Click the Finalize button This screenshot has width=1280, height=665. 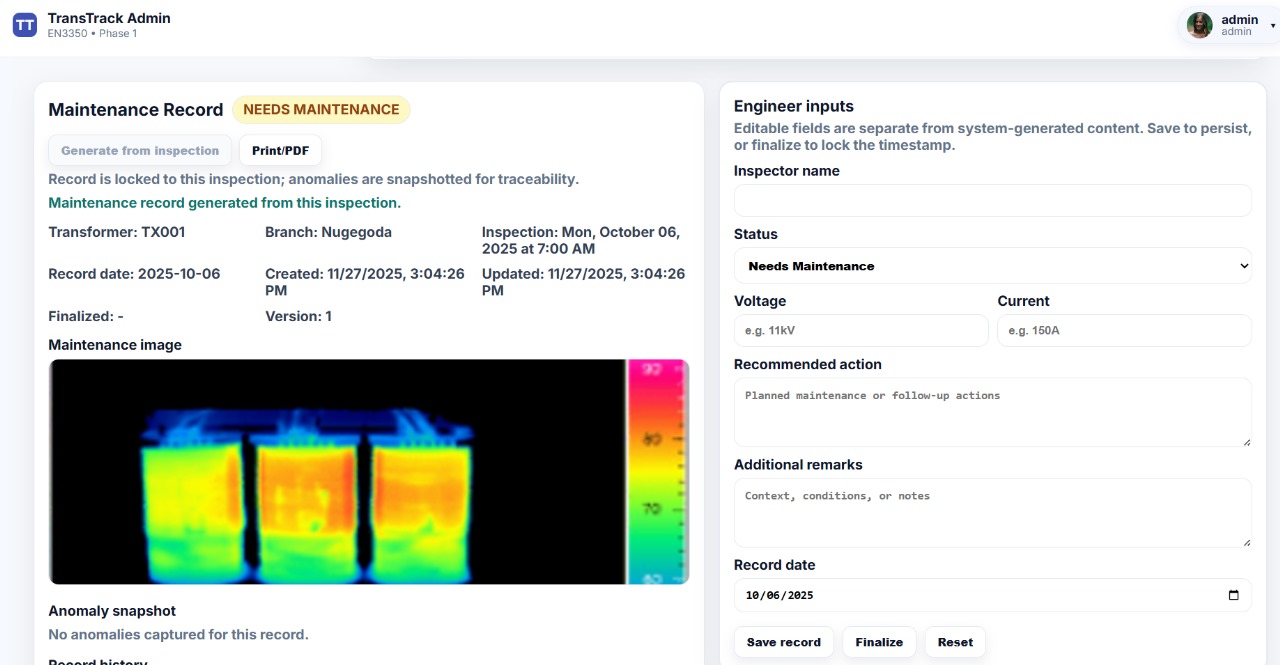(x=878, y=642)
